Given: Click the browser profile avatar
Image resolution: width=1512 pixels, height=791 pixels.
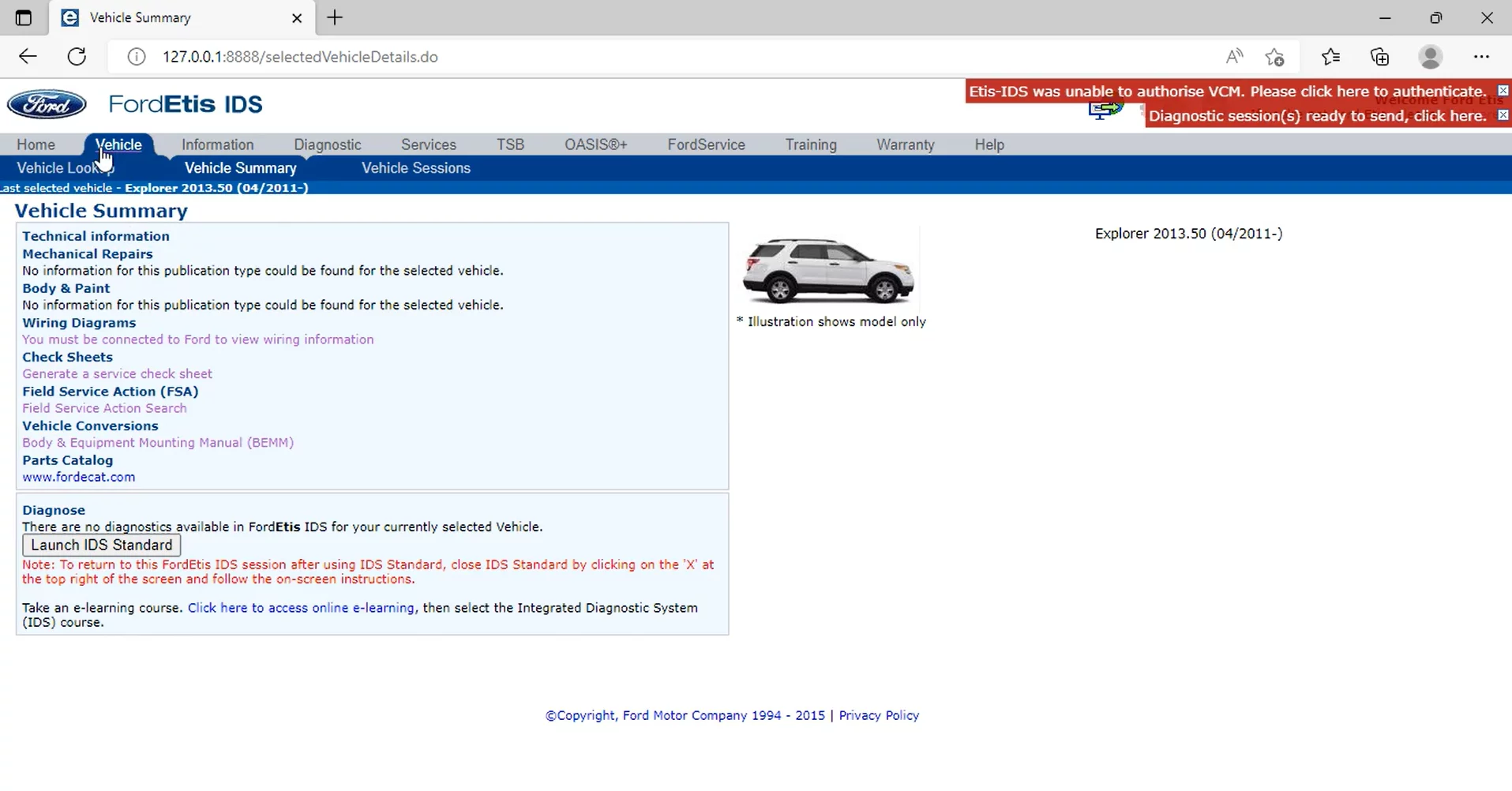Looking at the screenshot, I should pyautogui.click(x=1430, y=57).
